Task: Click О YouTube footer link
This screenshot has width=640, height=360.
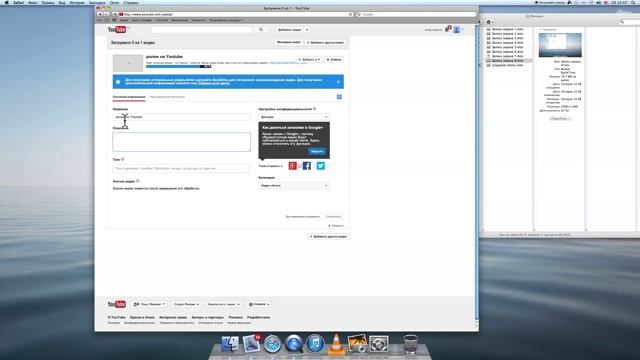Action: (117, 317)
